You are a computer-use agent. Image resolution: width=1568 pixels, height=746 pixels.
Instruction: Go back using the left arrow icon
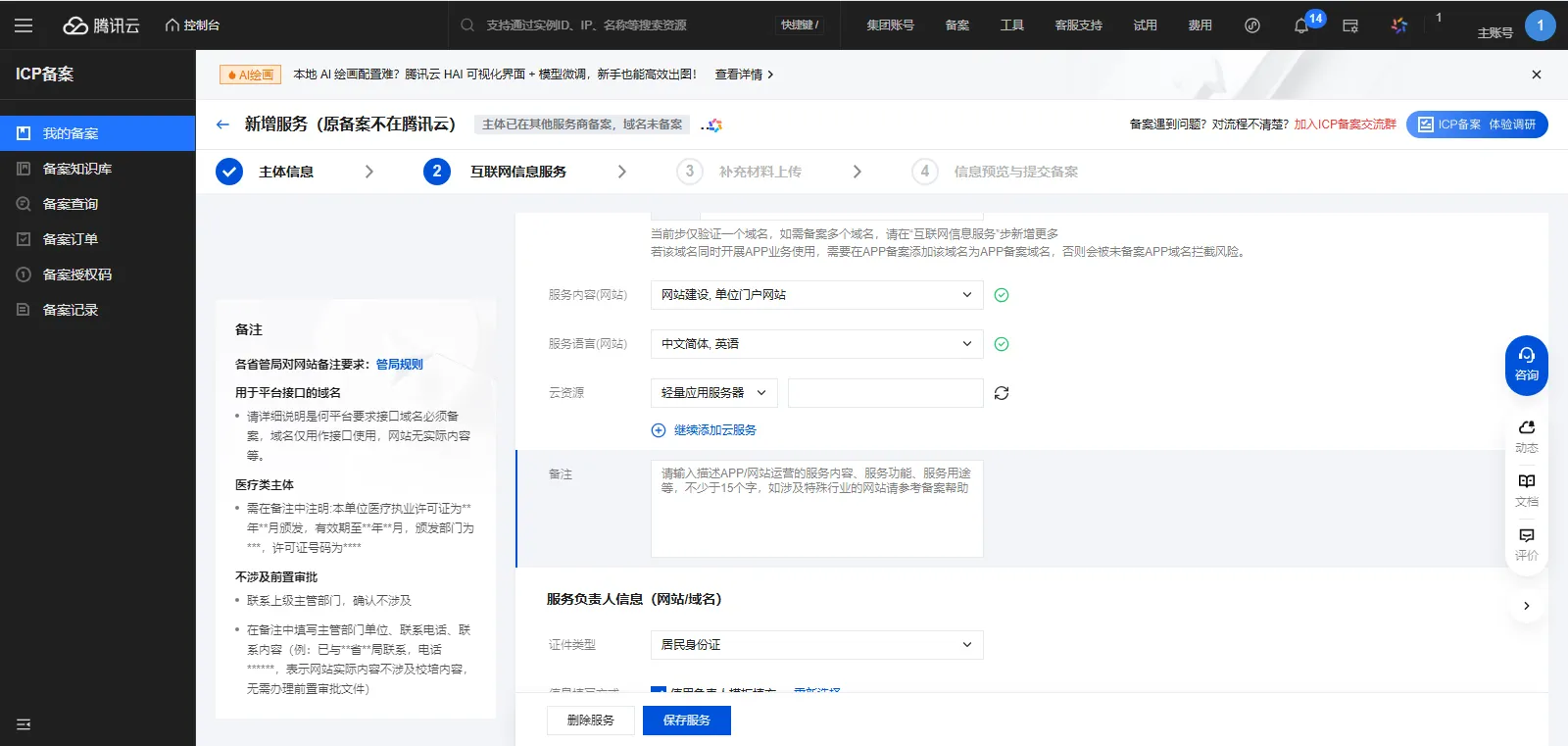(x=222, y=124)
